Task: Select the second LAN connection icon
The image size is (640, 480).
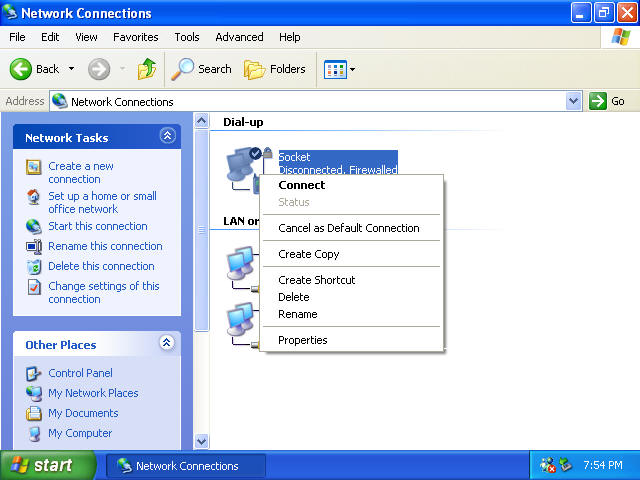Action: (241, 325)
